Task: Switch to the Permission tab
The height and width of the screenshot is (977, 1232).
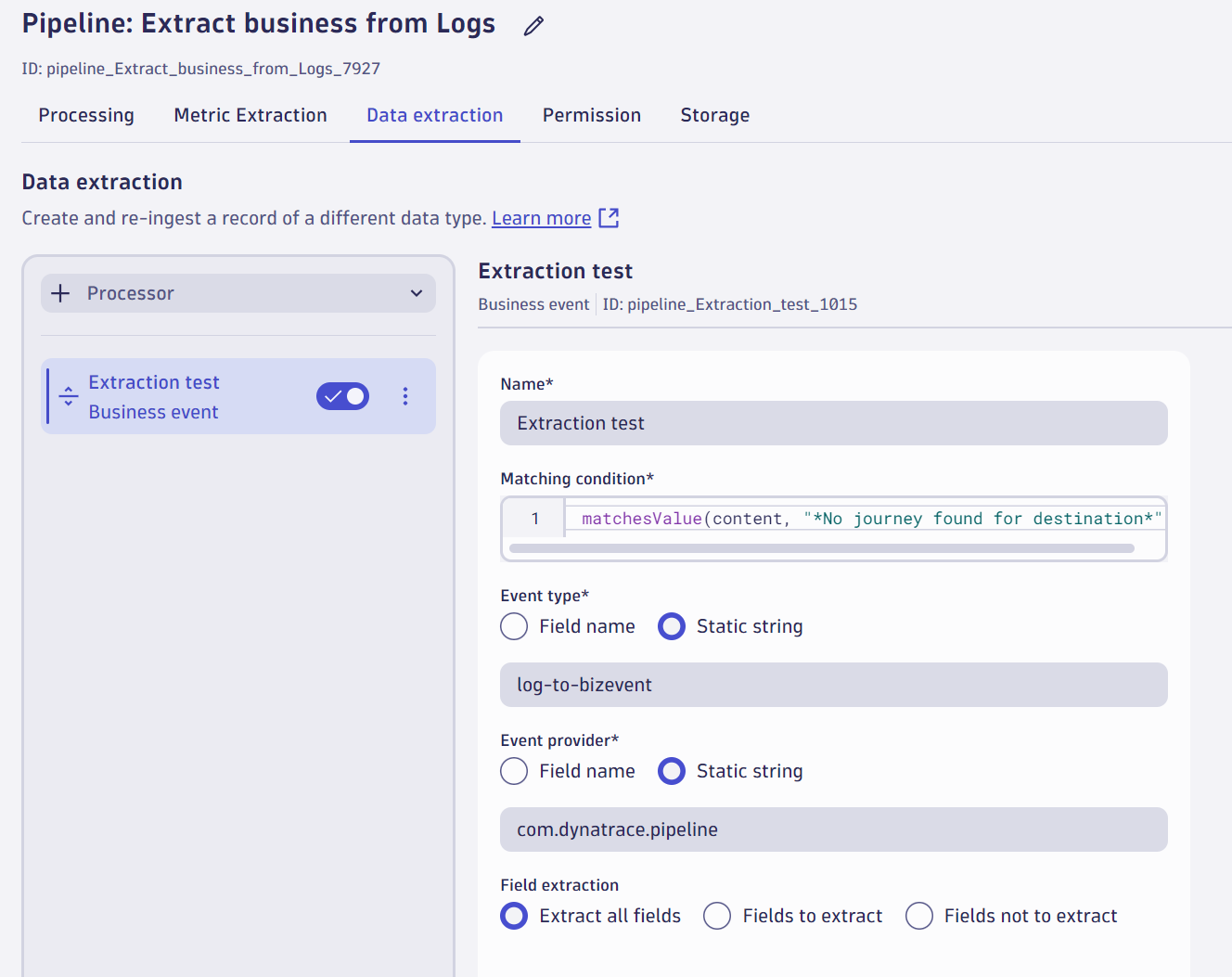Action: pyautogui.click(x=592, y=115)
